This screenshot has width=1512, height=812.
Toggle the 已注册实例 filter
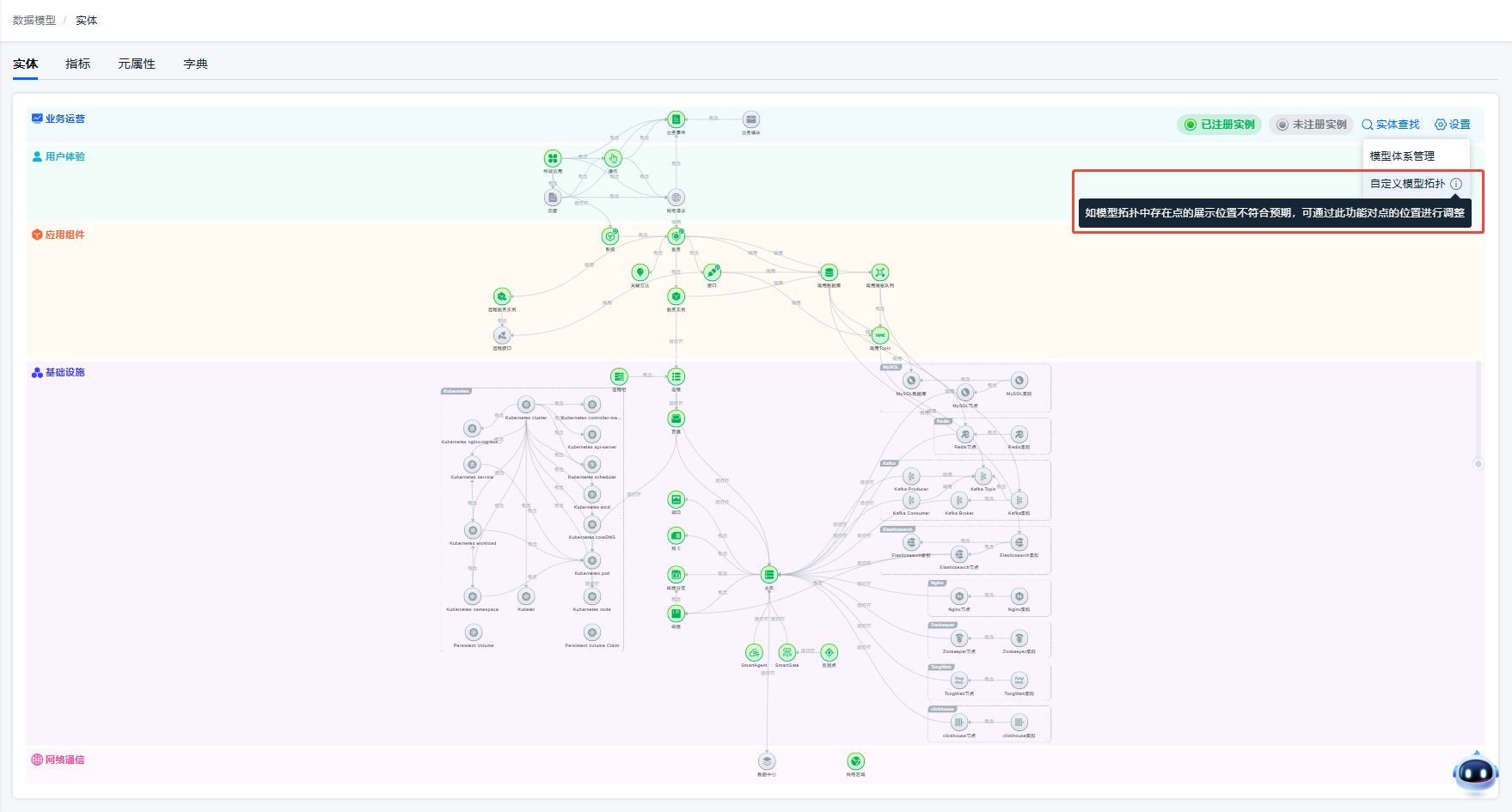[1219, 125]
